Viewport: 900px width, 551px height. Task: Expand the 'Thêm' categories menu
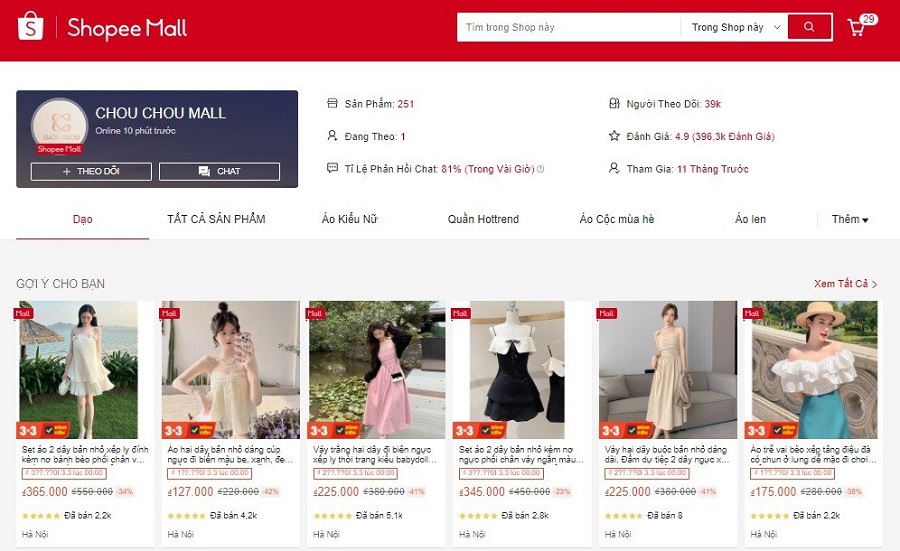[850, 220]
